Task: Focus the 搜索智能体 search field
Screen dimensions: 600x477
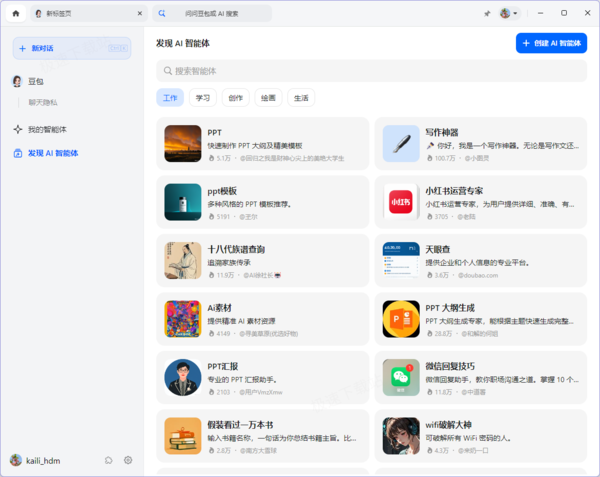Action: pyautogui.click(x=371, y=71)
